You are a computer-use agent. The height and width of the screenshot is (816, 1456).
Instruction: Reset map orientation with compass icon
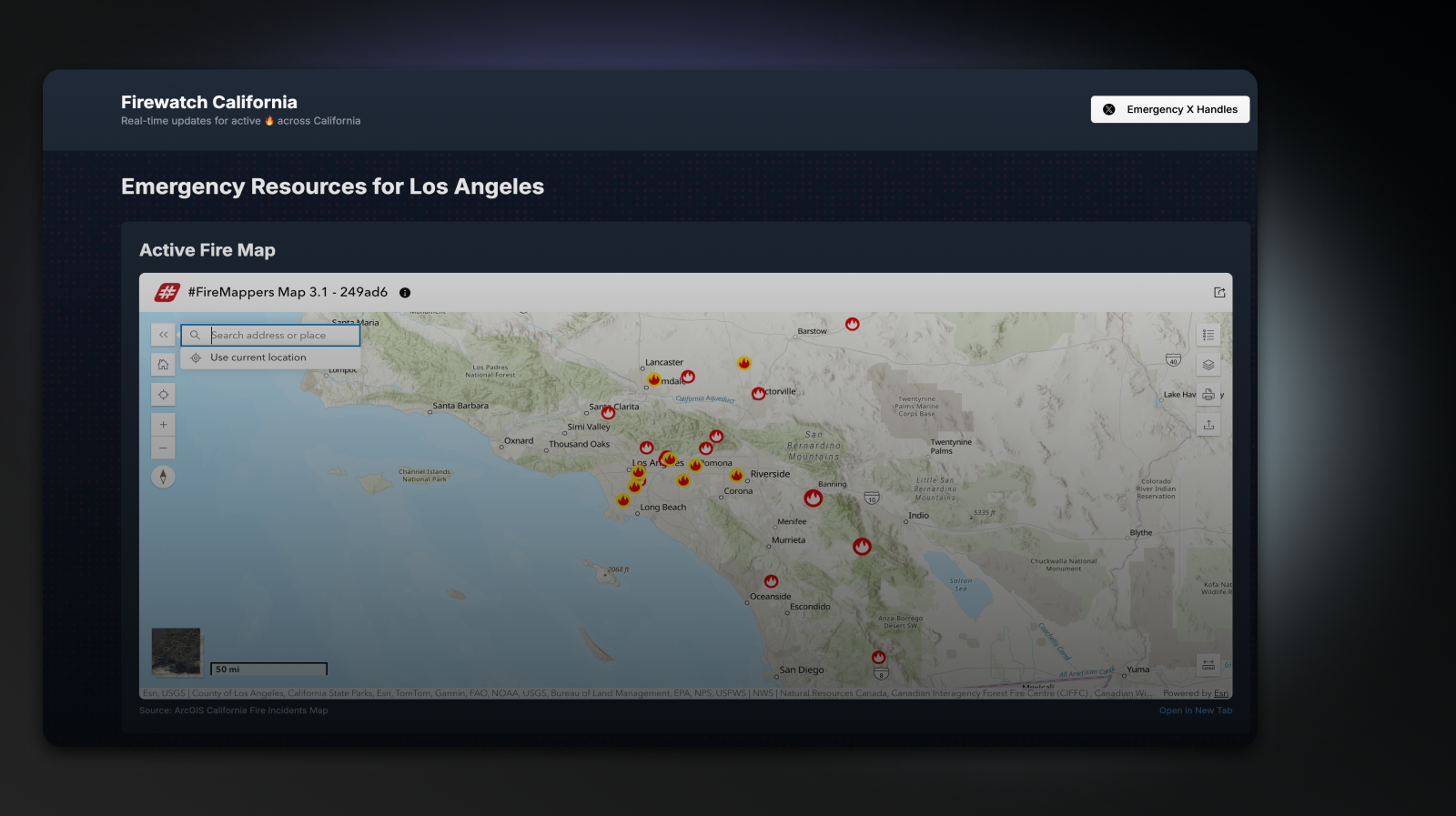click(163, 477)
